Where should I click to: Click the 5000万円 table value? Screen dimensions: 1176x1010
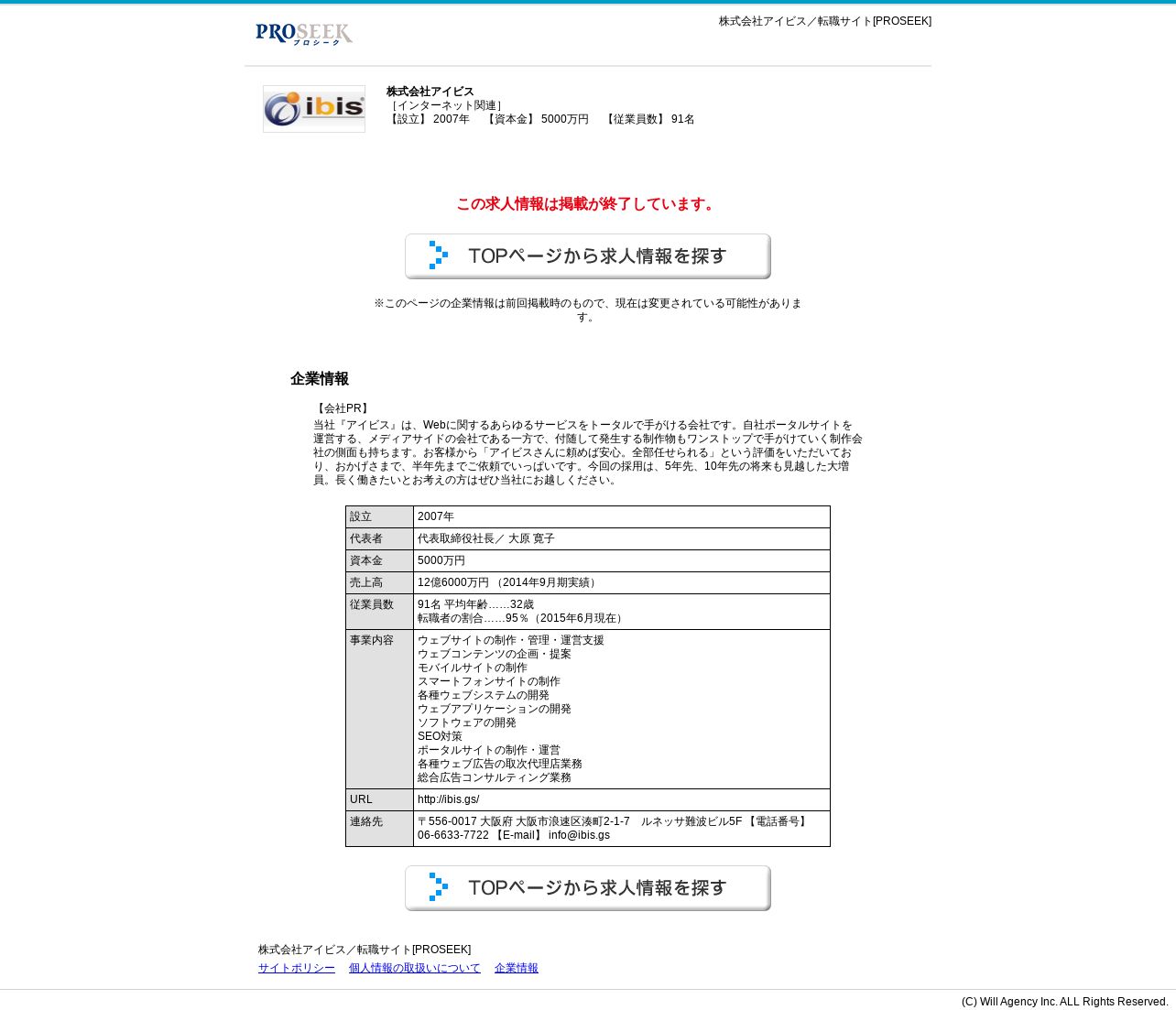[x=441, y=561]
